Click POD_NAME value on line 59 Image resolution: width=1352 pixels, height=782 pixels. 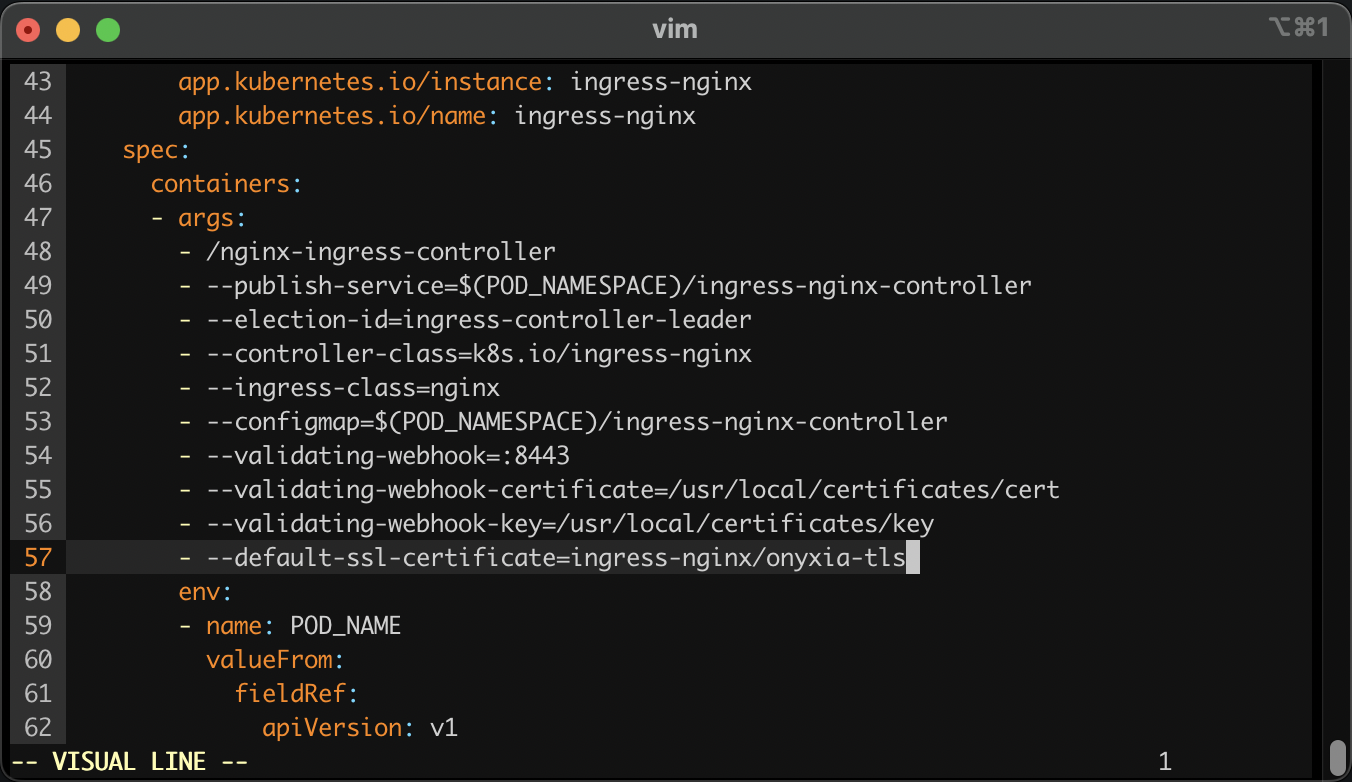pos(345,626)
